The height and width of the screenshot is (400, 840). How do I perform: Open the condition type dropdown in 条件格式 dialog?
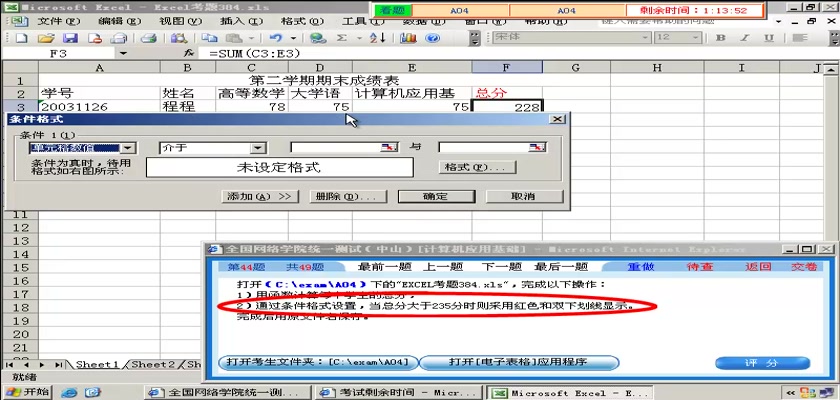129,148
